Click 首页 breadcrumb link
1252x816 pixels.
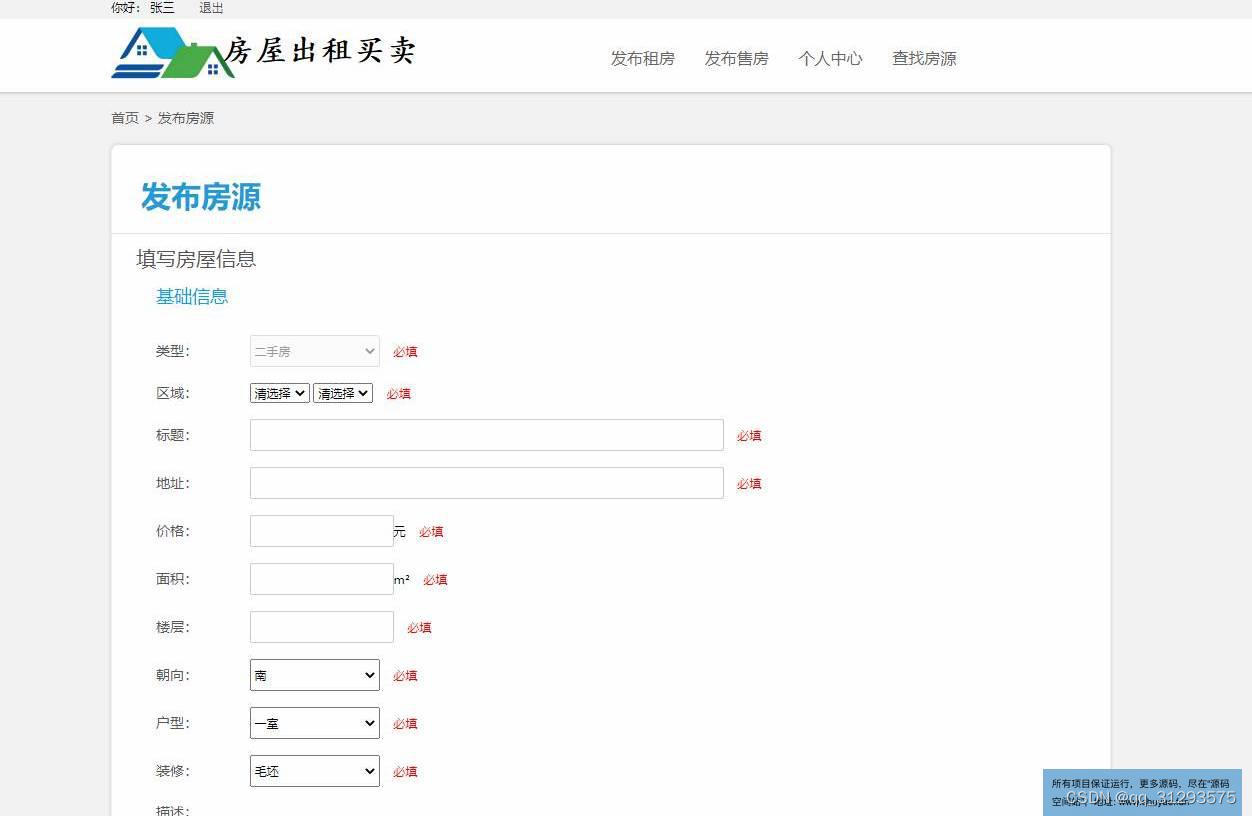point(125,118)
